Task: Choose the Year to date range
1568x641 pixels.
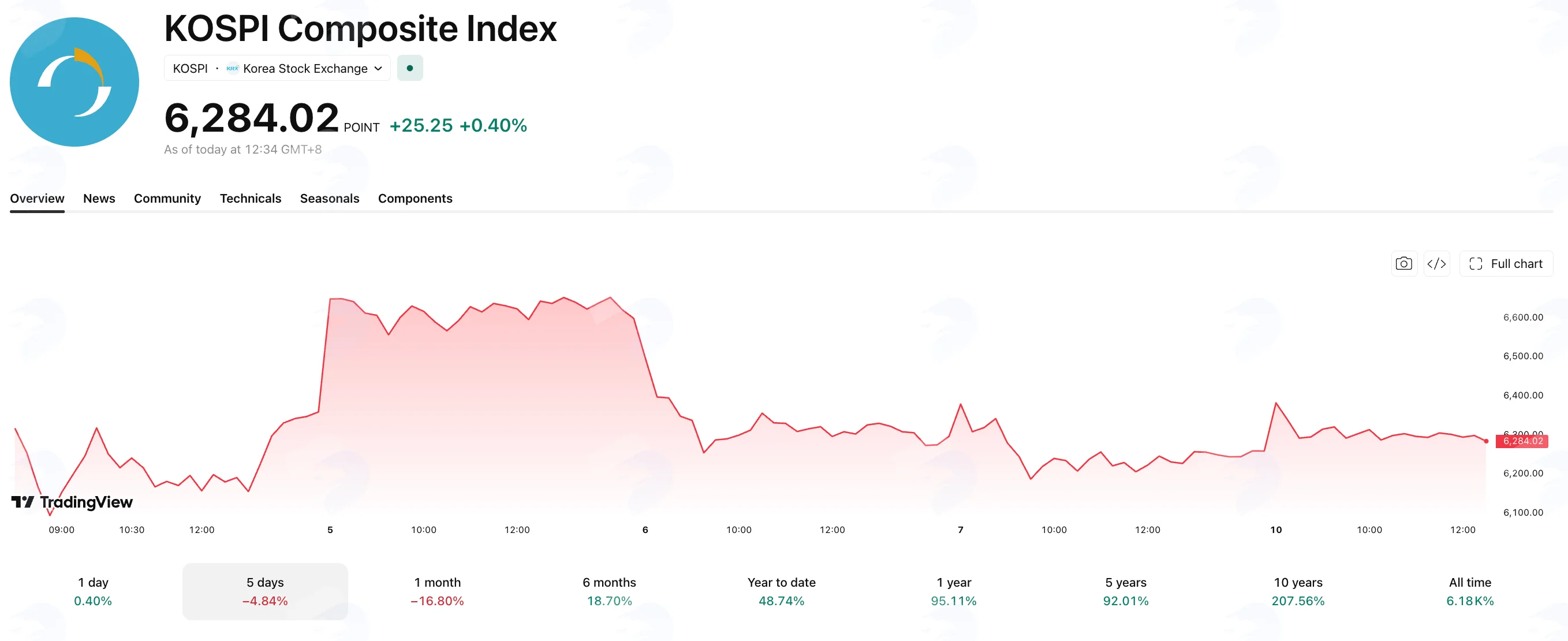Action: 782,592
